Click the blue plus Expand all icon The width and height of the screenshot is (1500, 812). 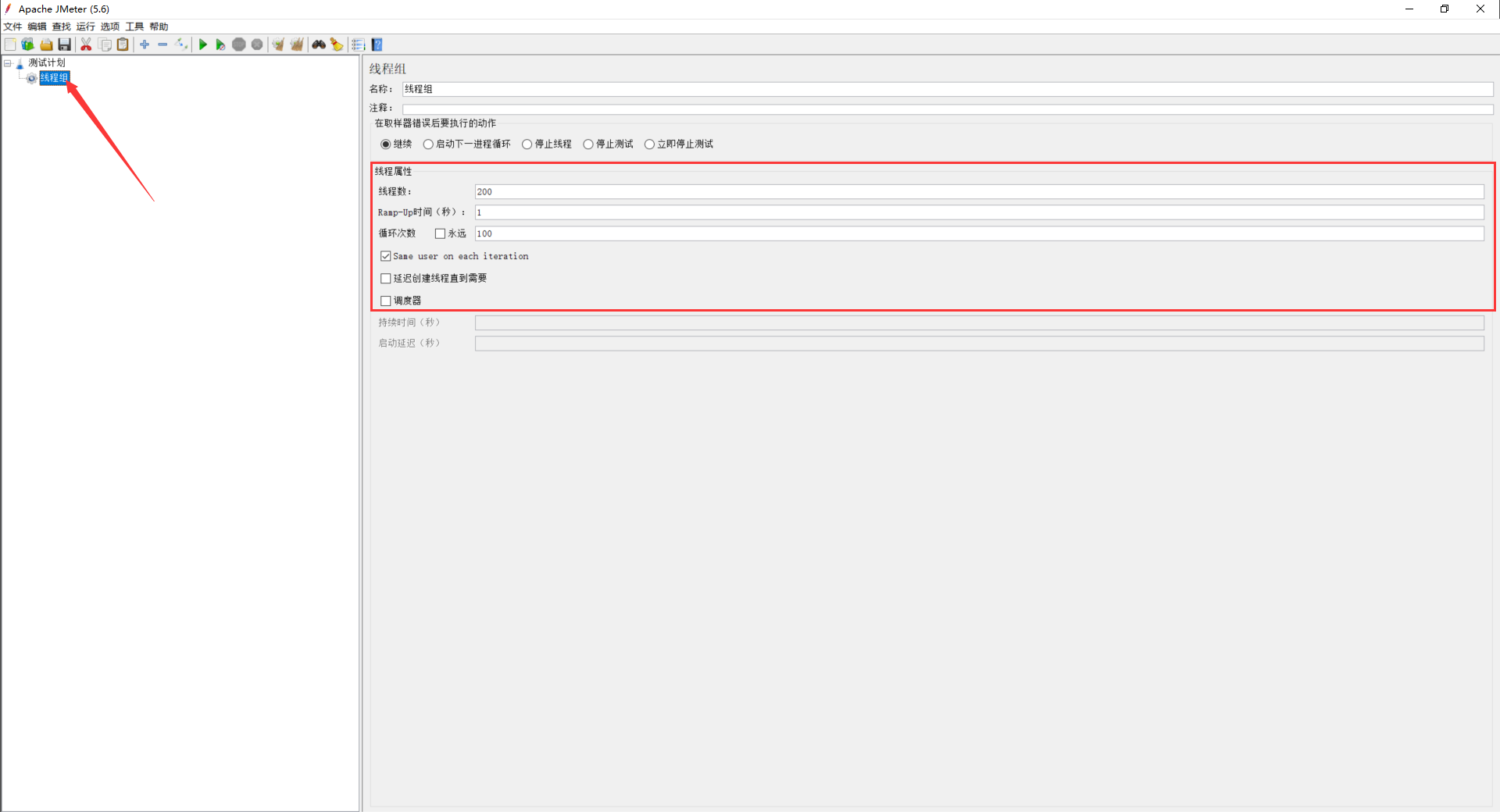145,45
